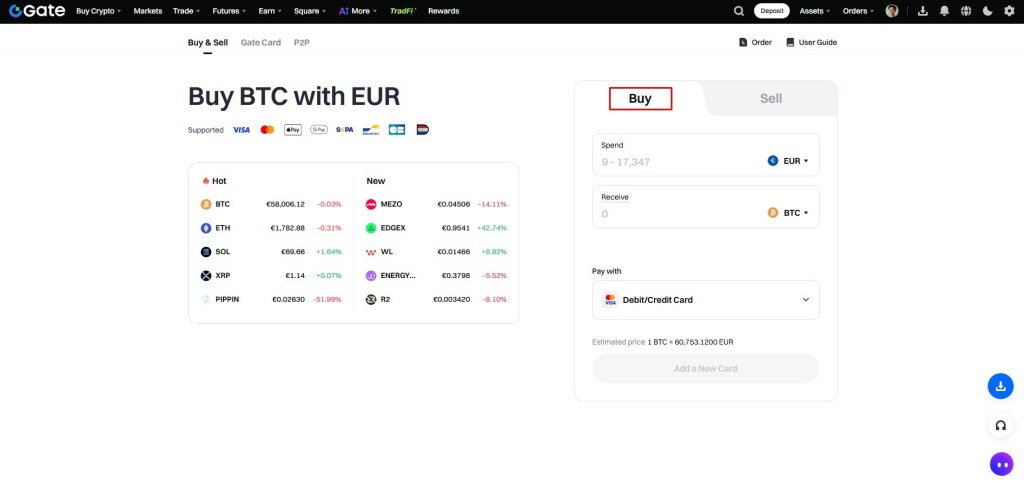Expand the Futures menu

click(229, 11)
